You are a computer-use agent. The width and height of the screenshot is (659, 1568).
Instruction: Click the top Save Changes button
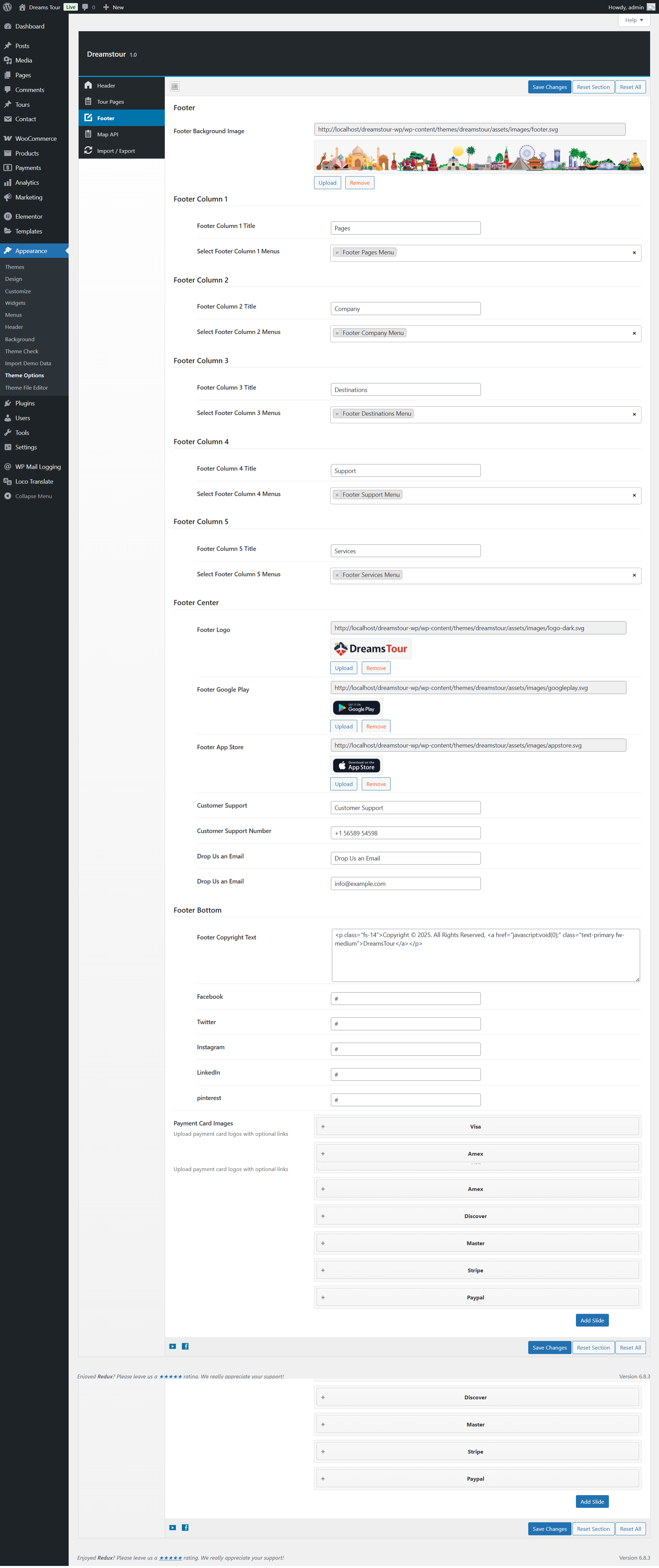click(x=549, y=87)
